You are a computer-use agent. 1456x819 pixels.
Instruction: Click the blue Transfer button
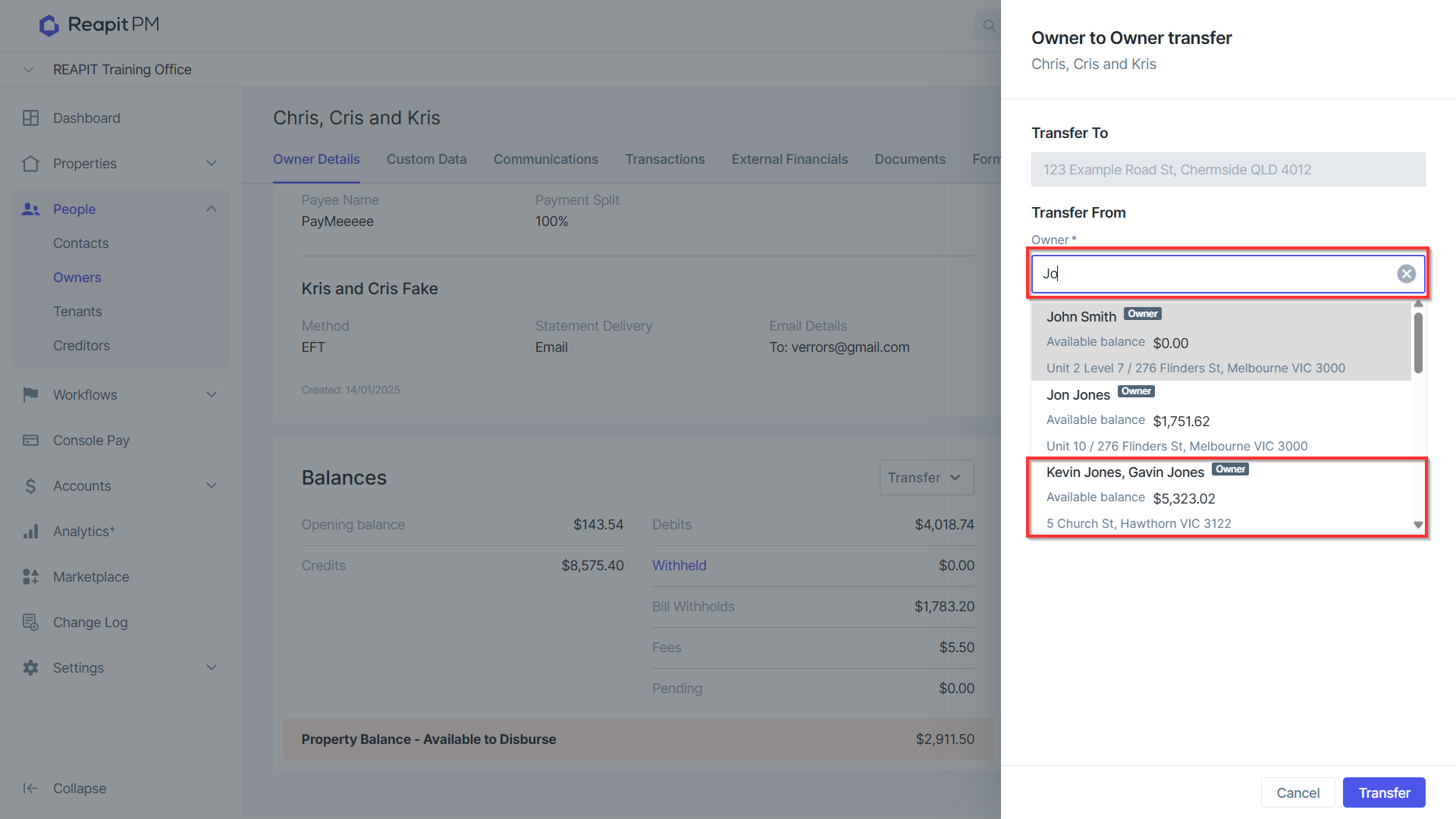point(1384,792)
